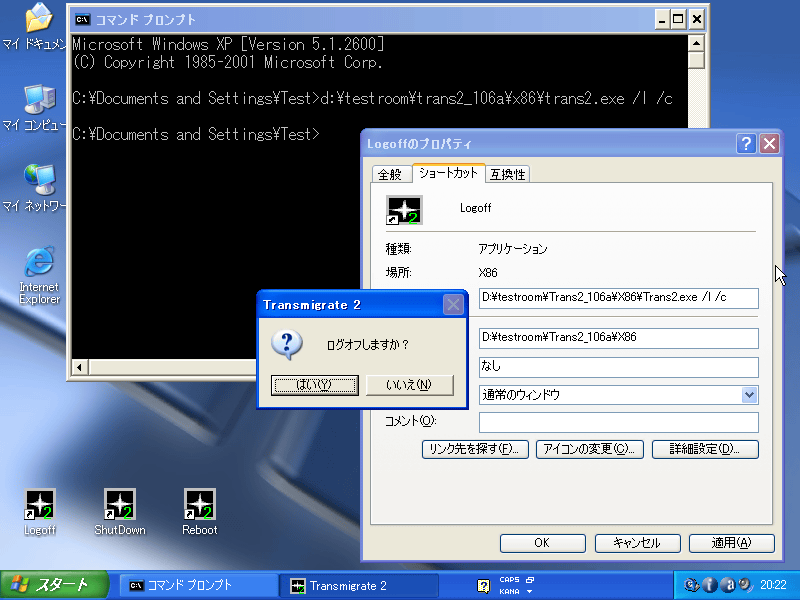
Task: Open the Command Prompt title bar system icon
Action: pos(82,19)
